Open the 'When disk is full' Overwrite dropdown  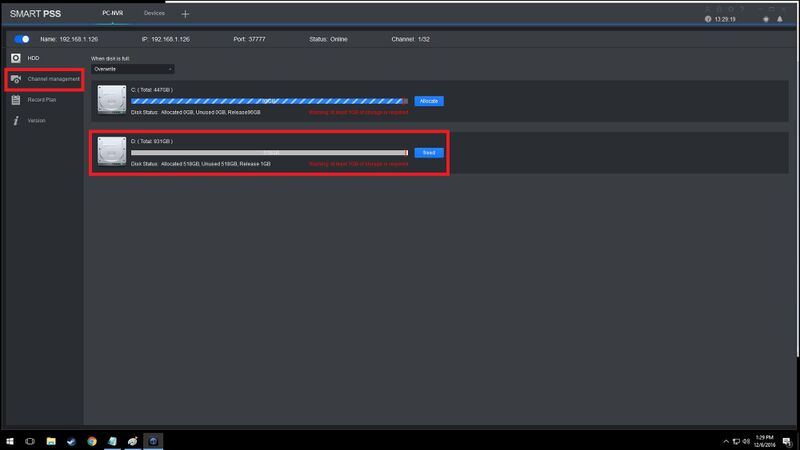[x=133, y=69]
